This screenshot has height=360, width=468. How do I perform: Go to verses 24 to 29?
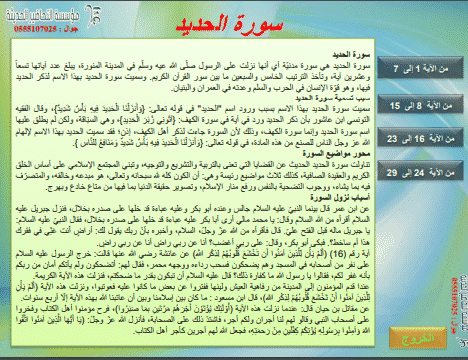[420, 172]
